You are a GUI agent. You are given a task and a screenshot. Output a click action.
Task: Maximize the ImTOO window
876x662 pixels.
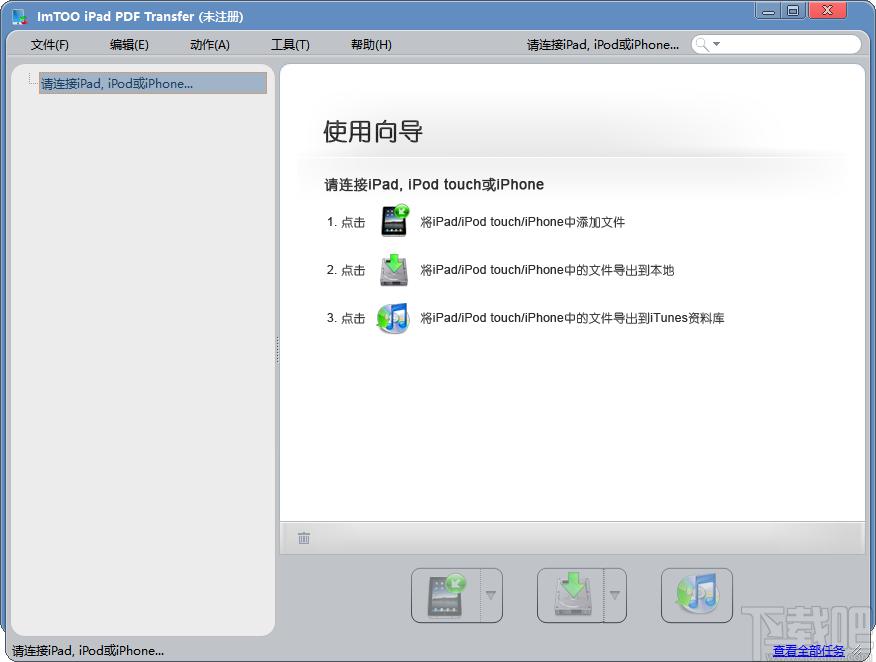[x=793, y=11]
